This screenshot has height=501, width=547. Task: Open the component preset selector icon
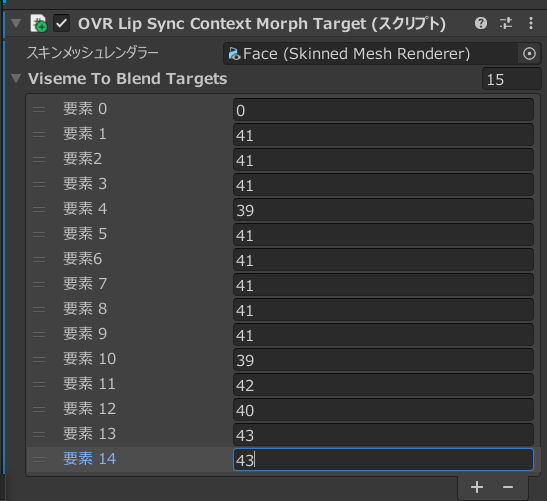click(505, 24)
